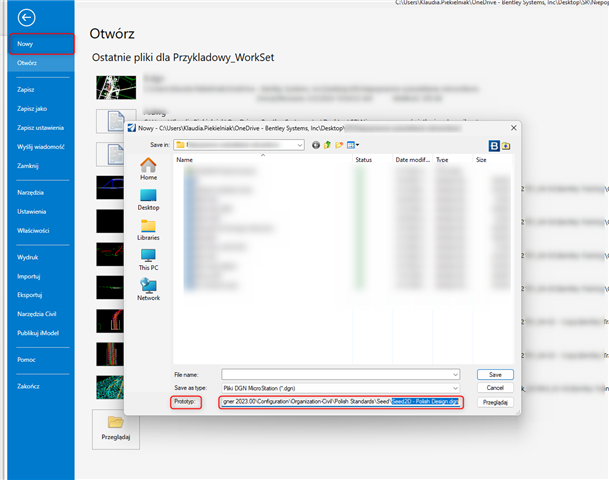Open Pomoc in the sidebar

pyautogui.click(x=26, y=360)
